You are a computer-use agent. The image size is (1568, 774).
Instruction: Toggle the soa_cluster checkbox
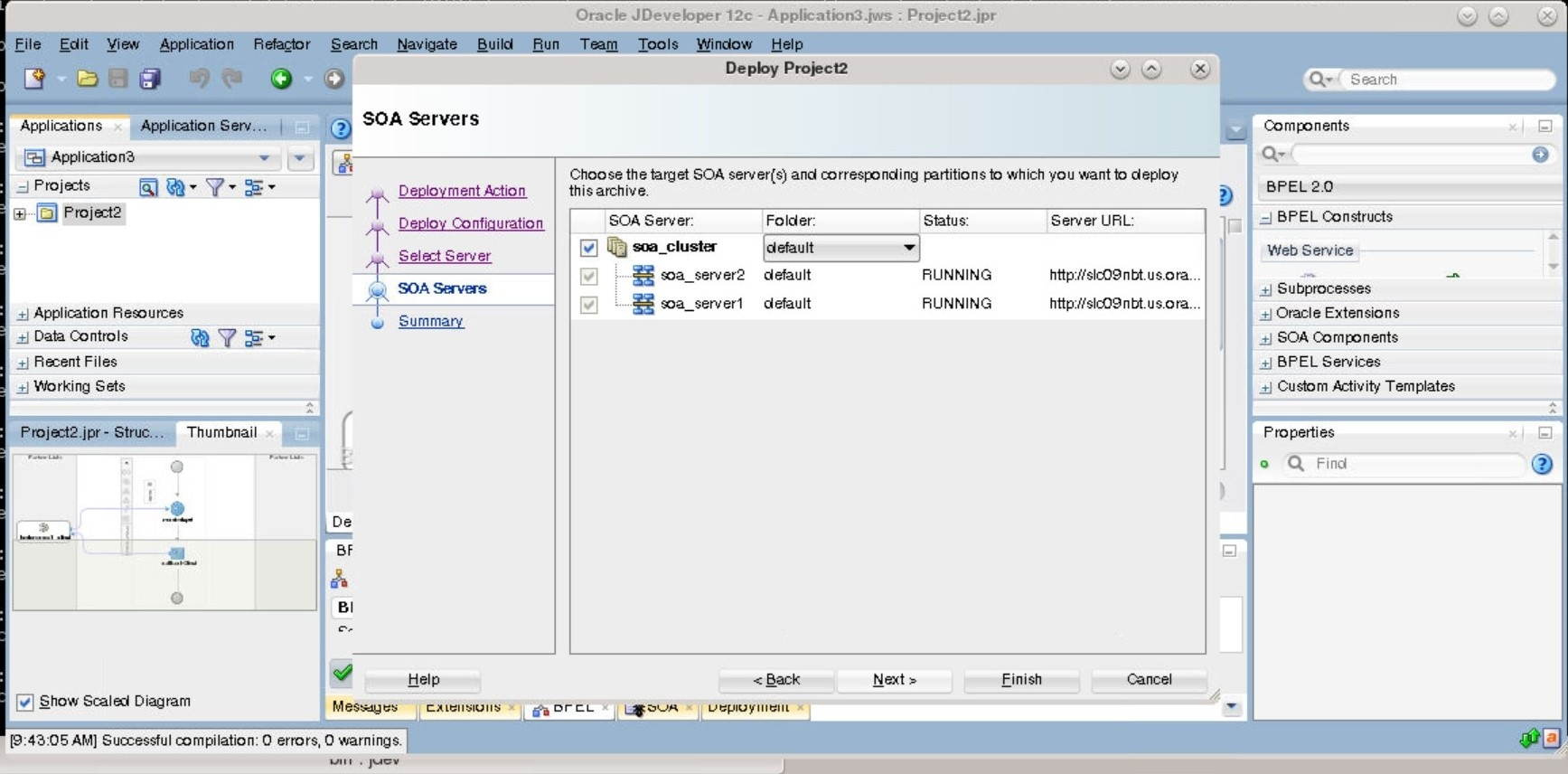coord(588,247)
